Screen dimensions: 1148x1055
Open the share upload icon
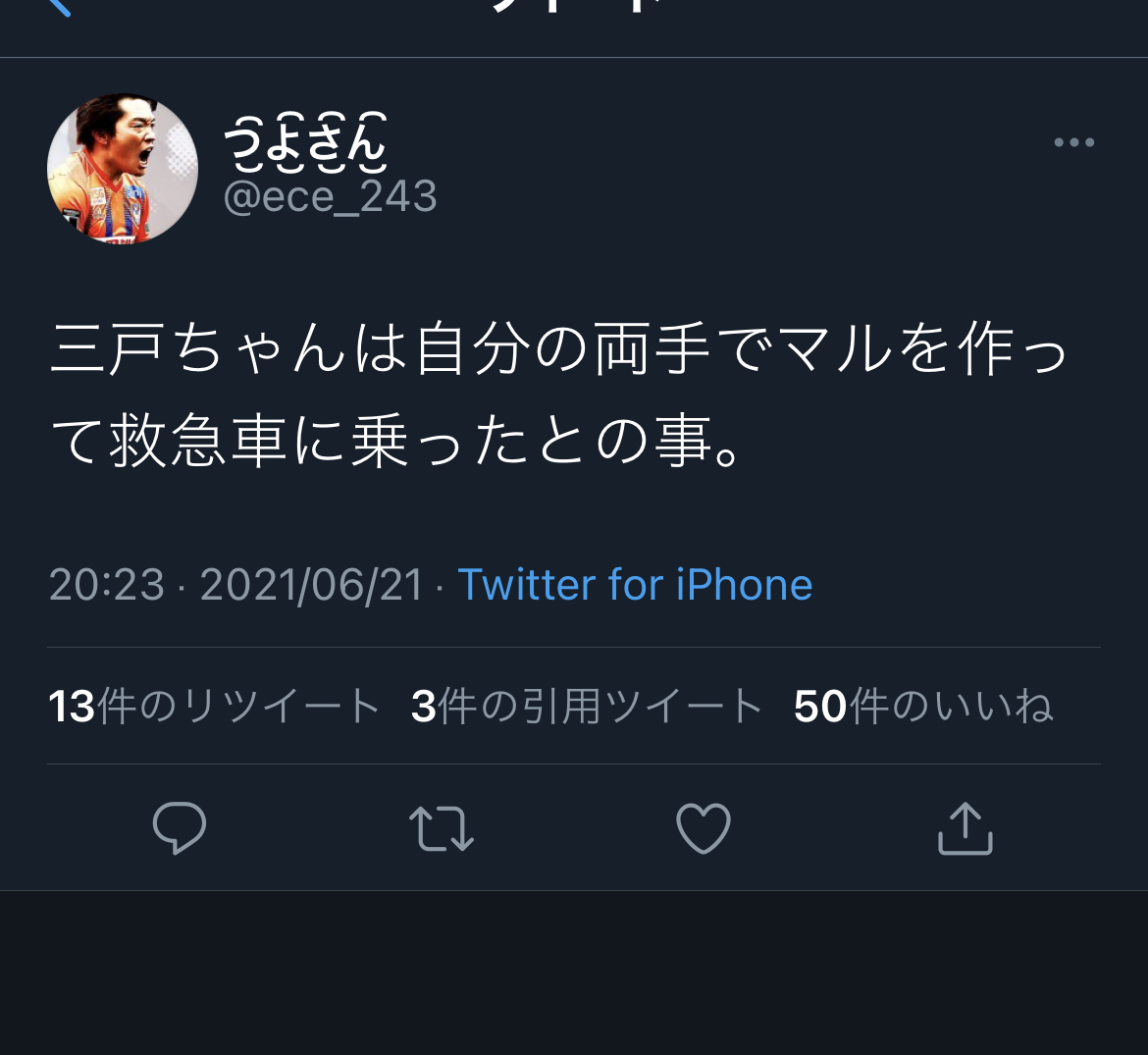(x=965, y=828)
